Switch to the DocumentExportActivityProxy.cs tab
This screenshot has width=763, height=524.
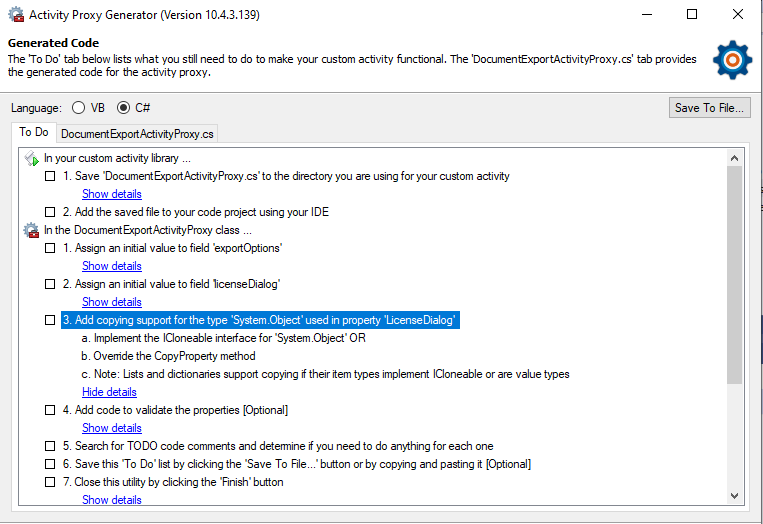coord(137,134)
